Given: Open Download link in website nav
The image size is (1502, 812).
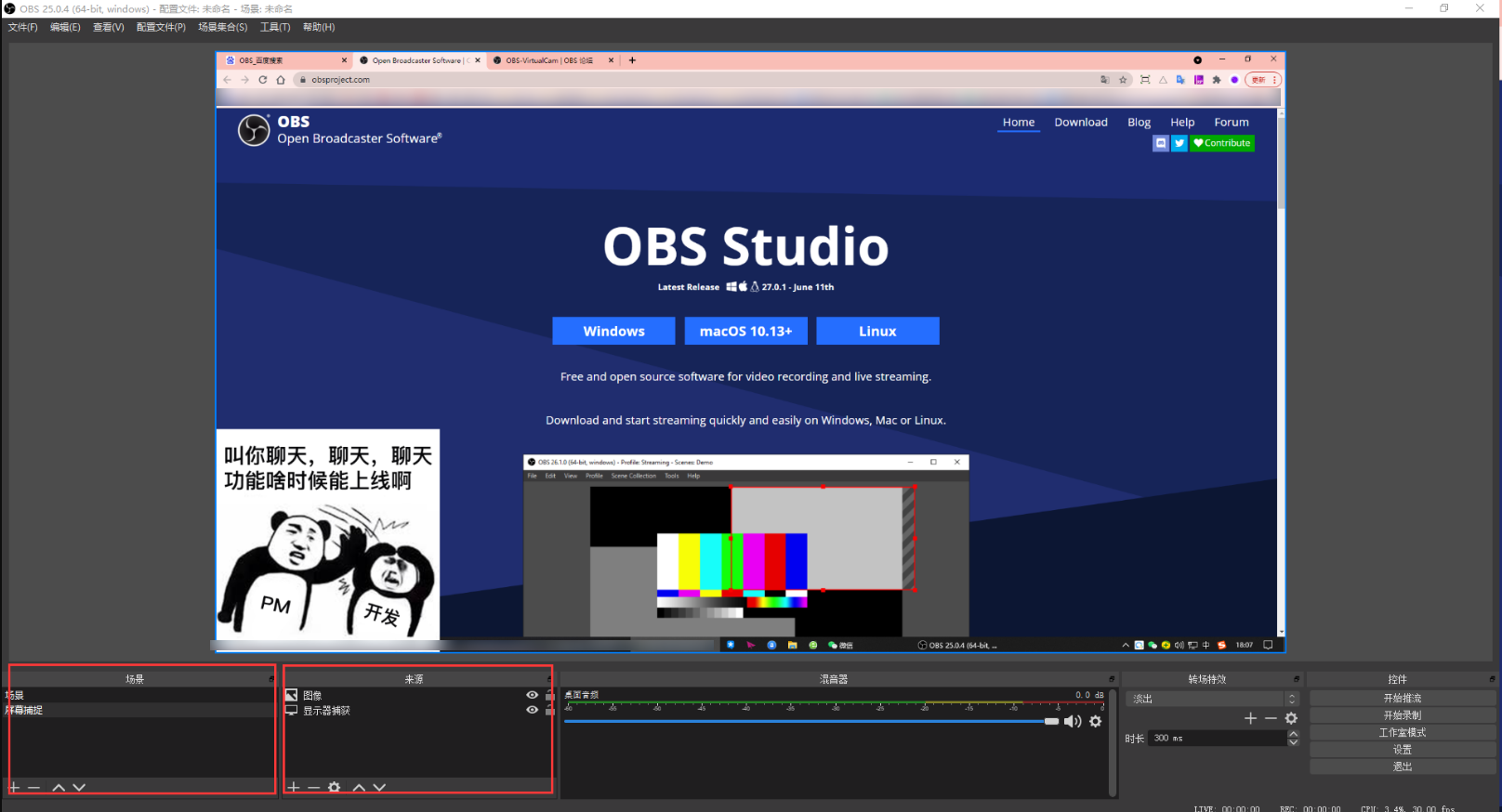Looking at the screenshot, I should pyautogui.click(x=1081, y=123).
